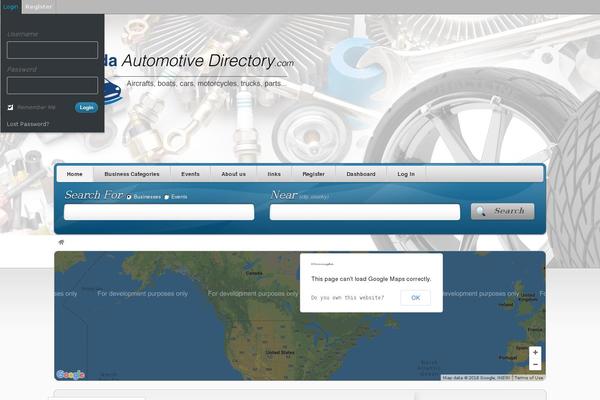Image resolution: width=600 pixels, height=400 pixels.
Task: Open the Terms of Use link
Action: (528, 378)
